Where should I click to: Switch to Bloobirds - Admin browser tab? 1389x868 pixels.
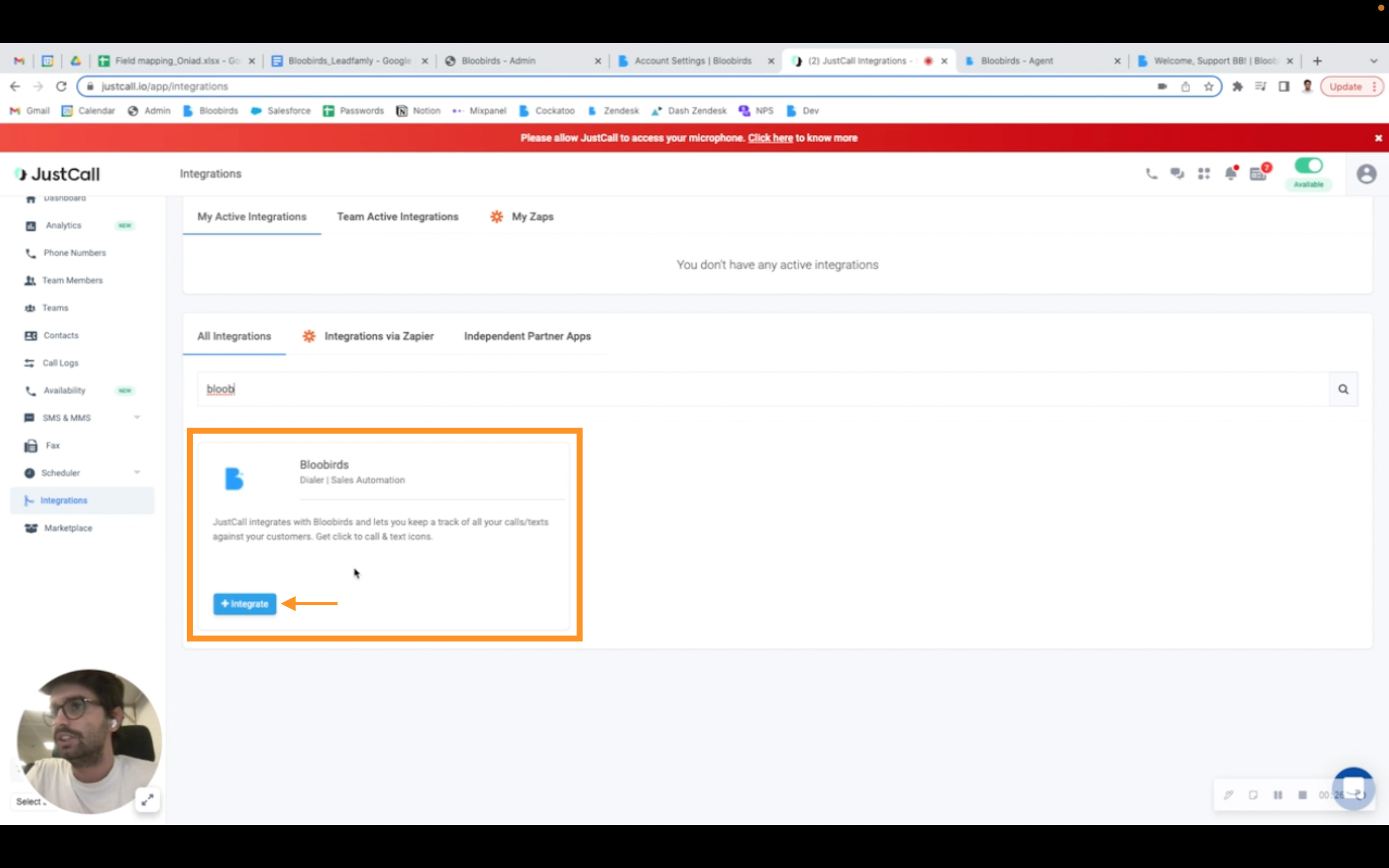523,61
